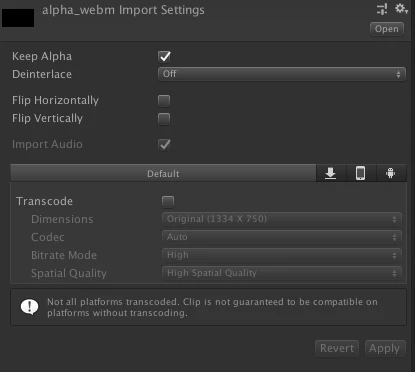Switch to the iOS phone platform tab
This screenshot has height=372, width=415.
(361, 173)
